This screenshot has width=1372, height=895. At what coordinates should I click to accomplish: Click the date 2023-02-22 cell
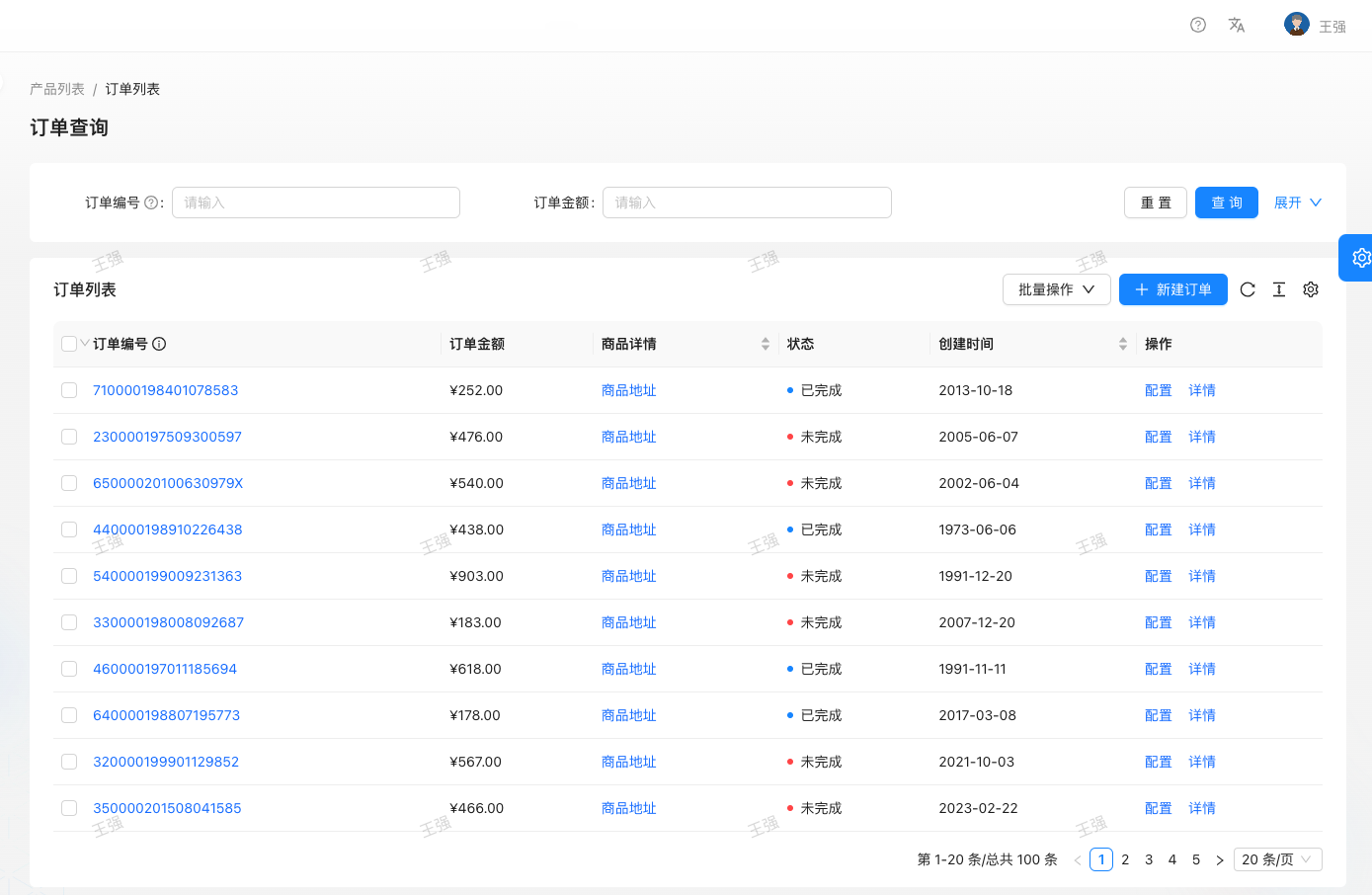pyautogui.click(x=978, y=808)
